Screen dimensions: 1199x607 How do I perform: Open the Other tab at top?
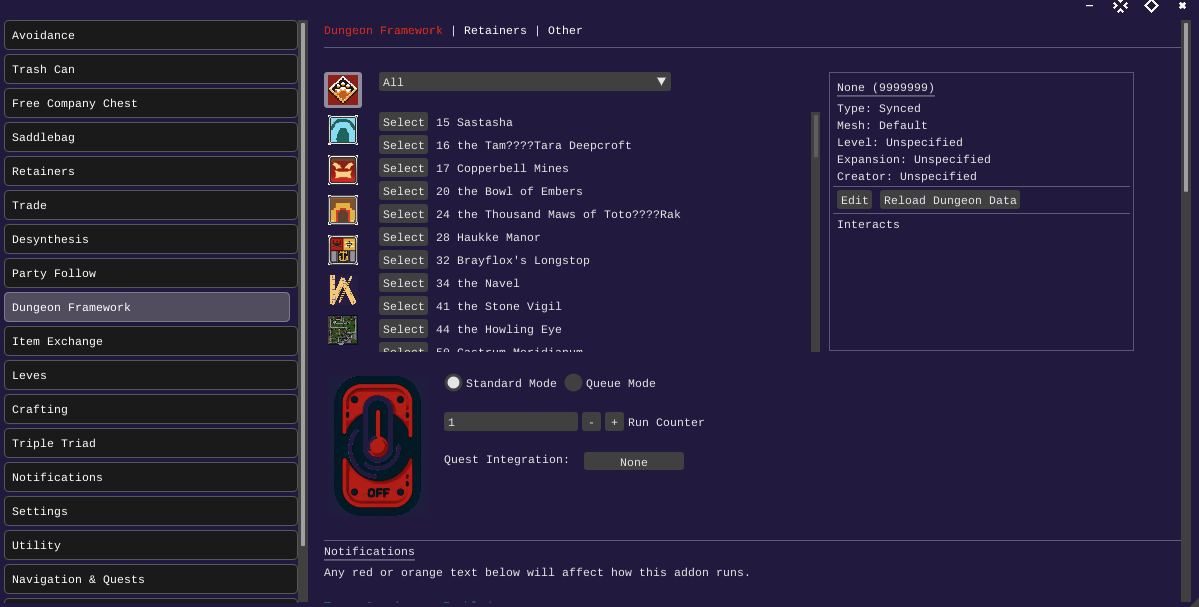[565, 30]
